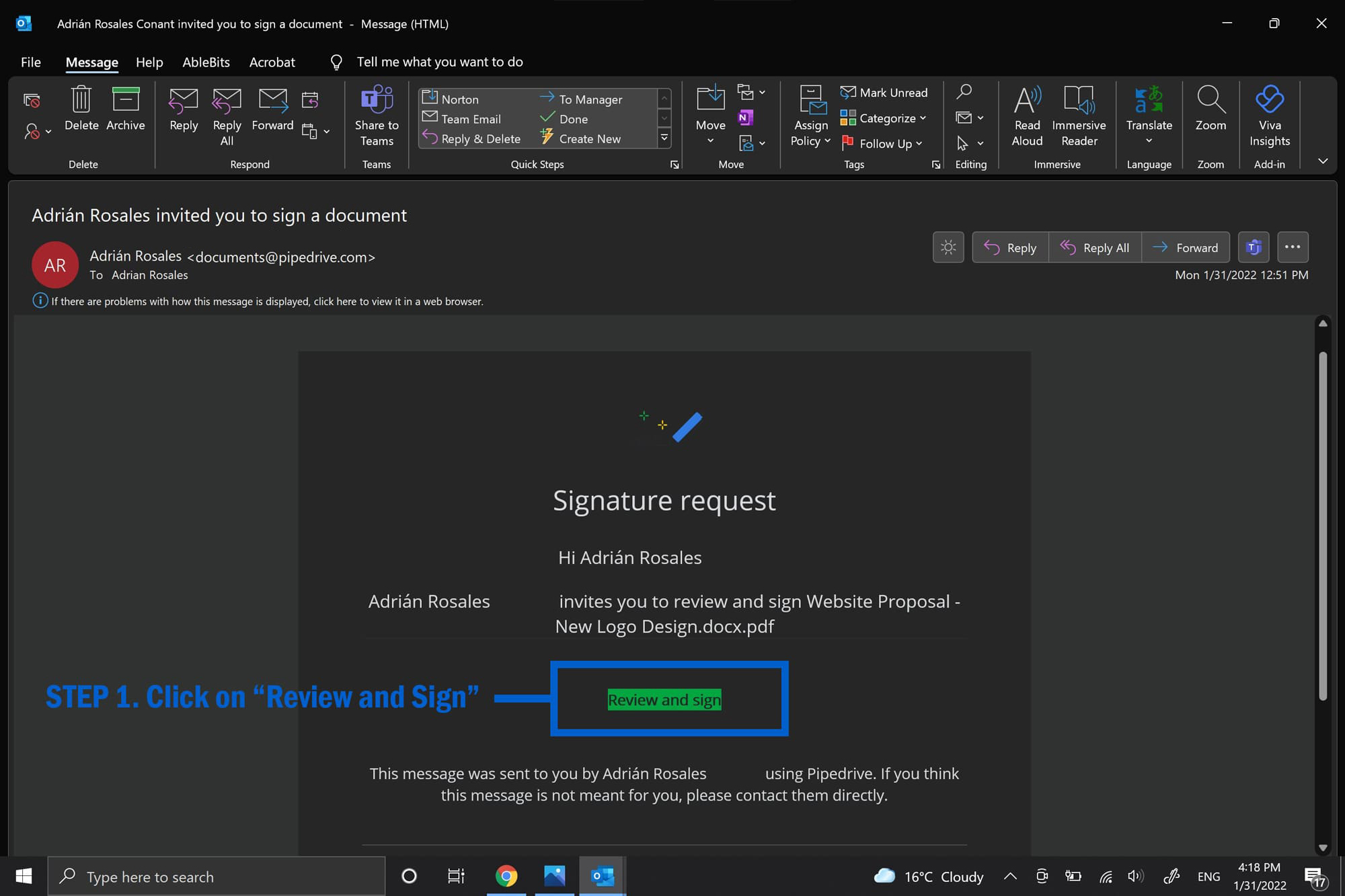
Task: Collapse the ribbon with the chevron
Action: point(1323,161)
